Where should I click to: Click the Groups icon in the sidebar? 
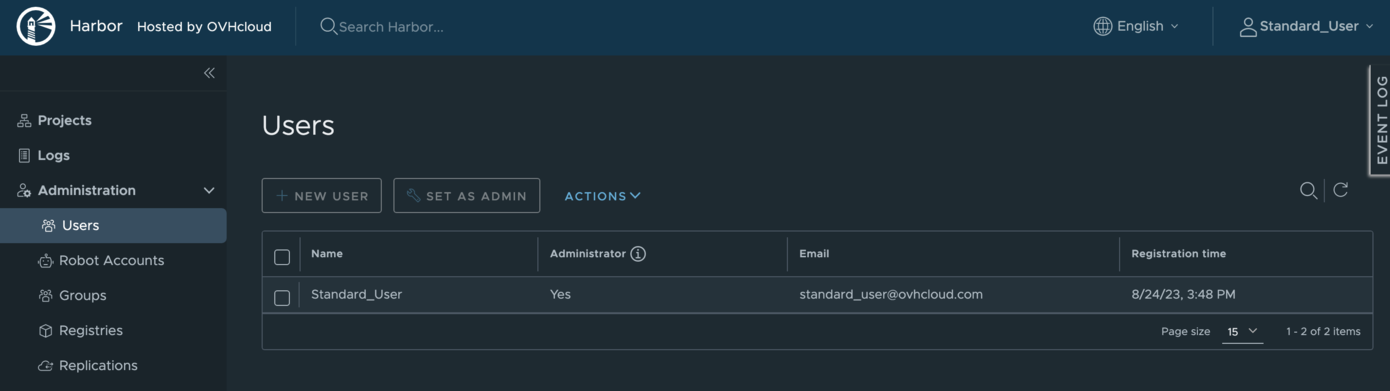[45, 296]
